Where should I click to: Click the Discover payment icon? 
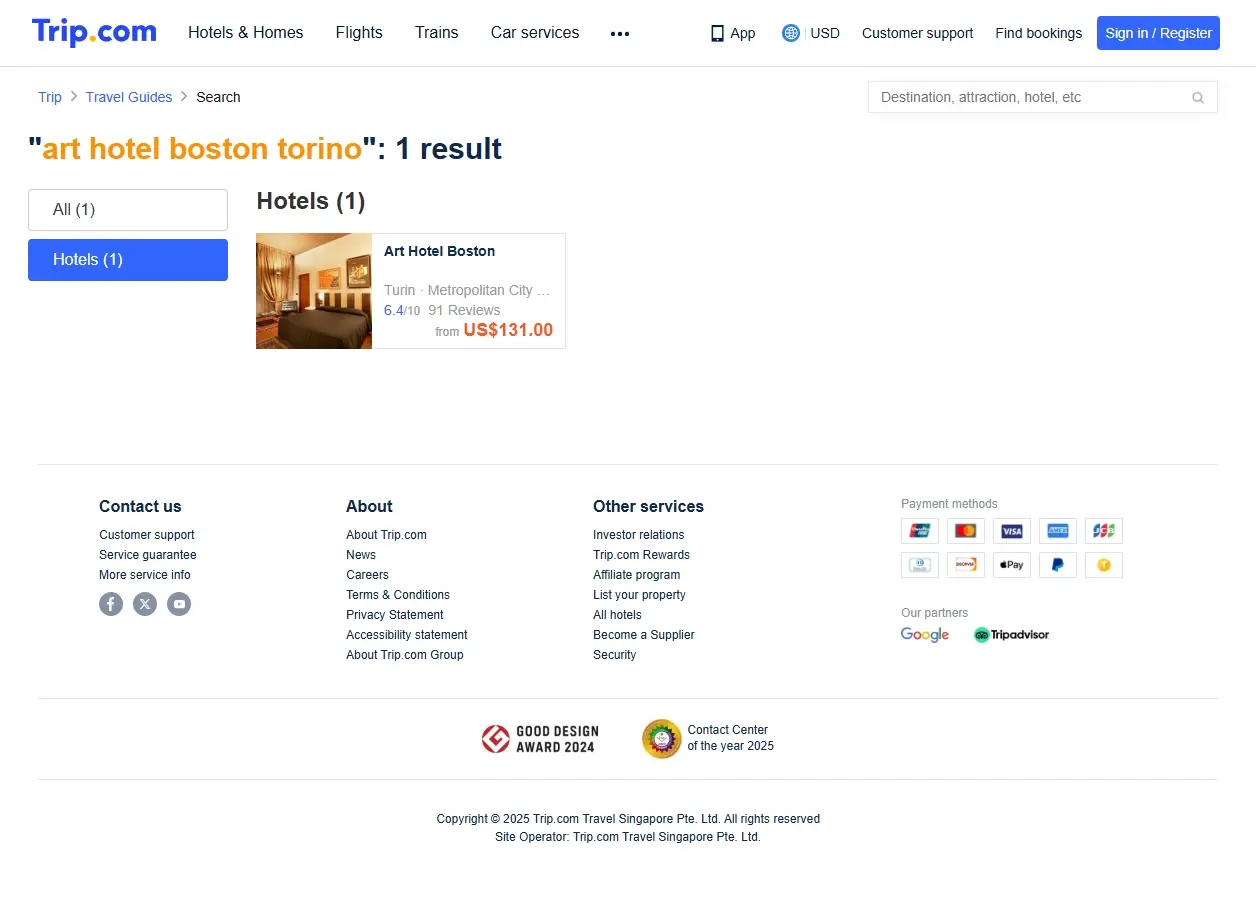(x=966, y=565)
